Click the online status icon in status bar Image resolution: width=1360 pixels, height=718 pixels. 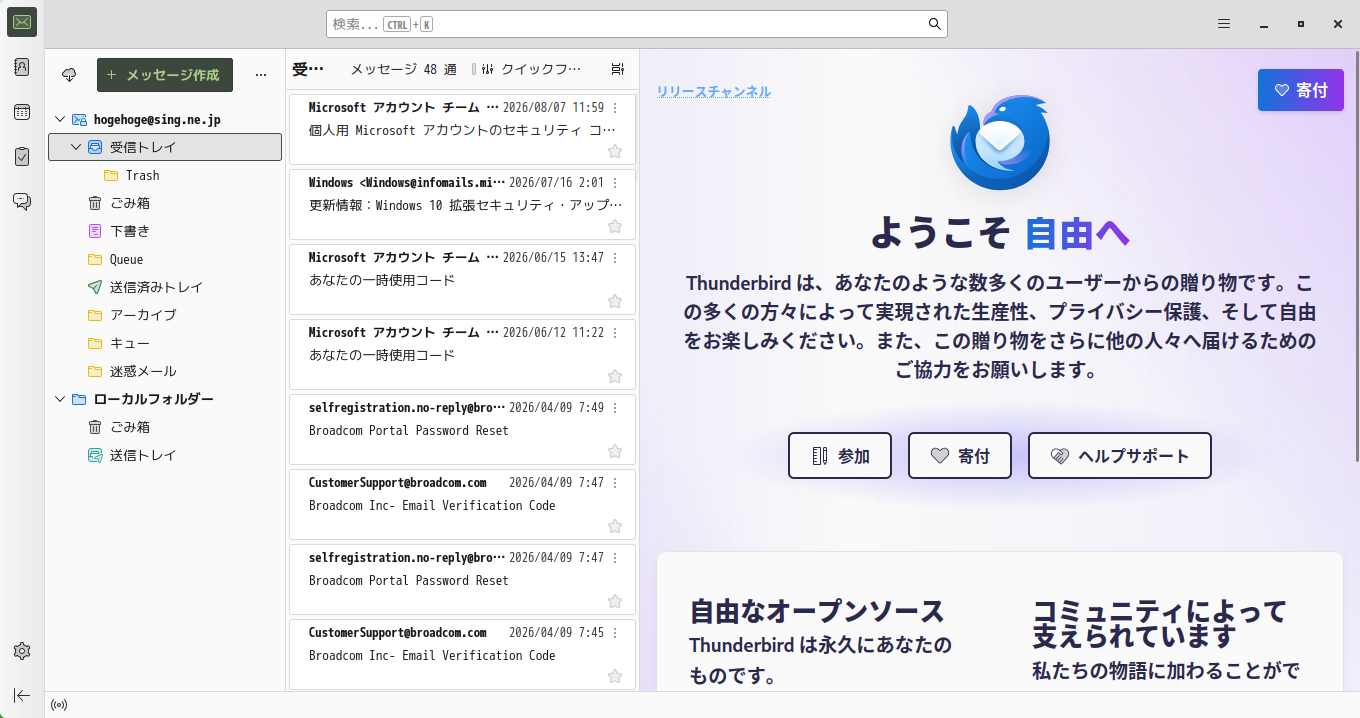(59, 705)
